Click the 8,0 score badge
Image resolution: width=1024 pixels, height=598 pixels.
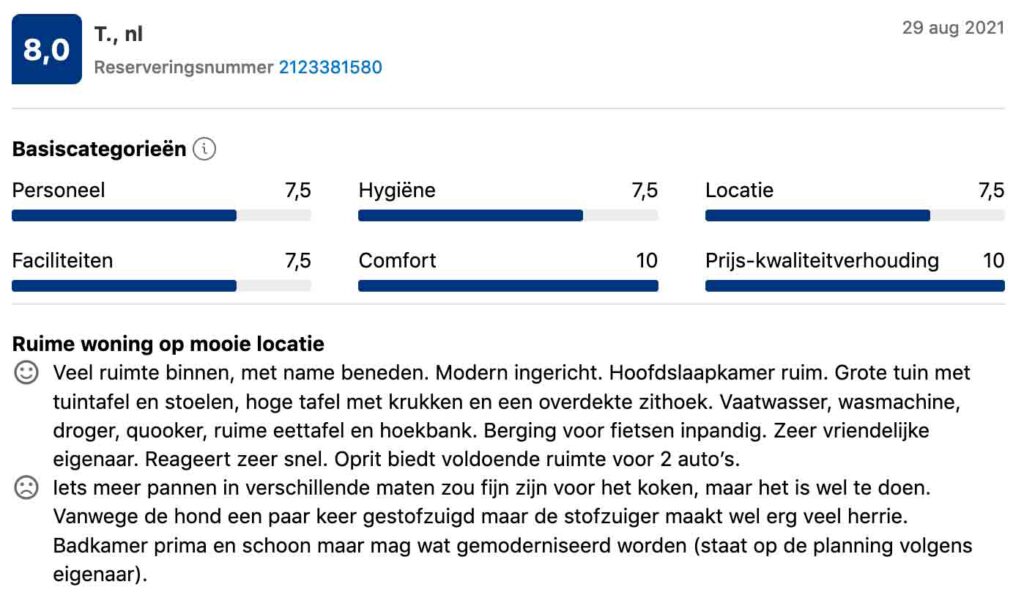47,49
